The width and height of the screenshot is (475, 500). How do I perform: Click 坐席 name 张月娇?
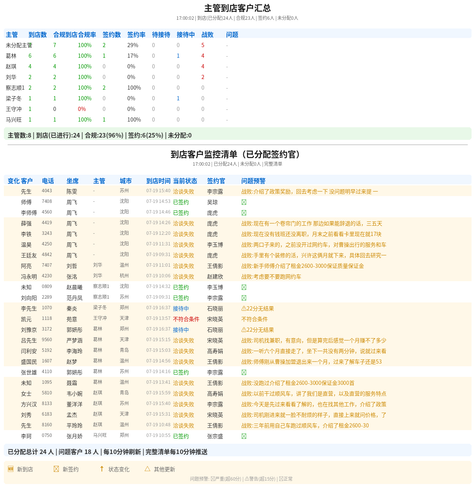click(74, 436)
